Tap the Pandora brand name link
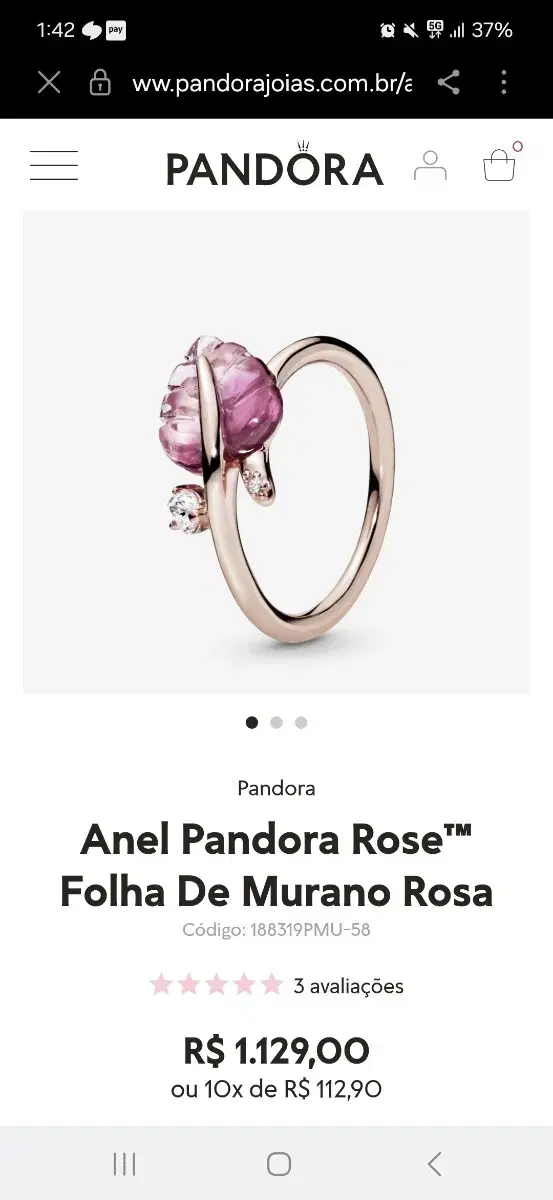 point(276,788)
